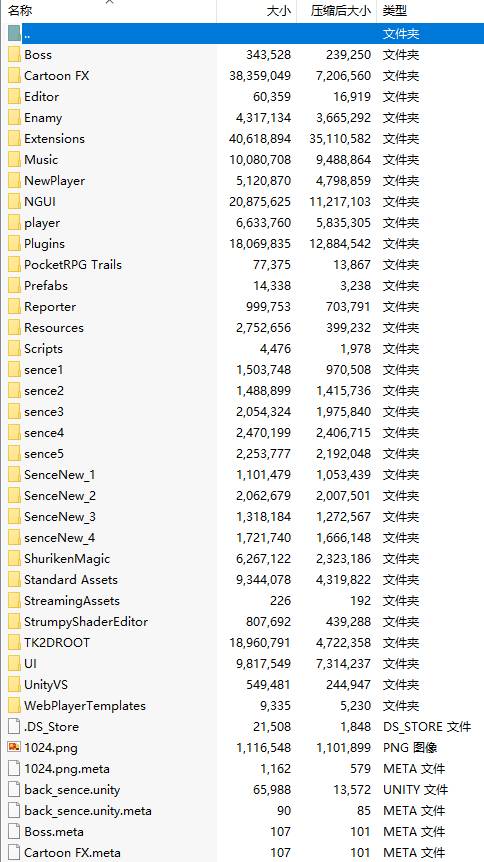
Task: Click the NGUI folder icon
Action: pyautogui.click(x=14, y=201)
